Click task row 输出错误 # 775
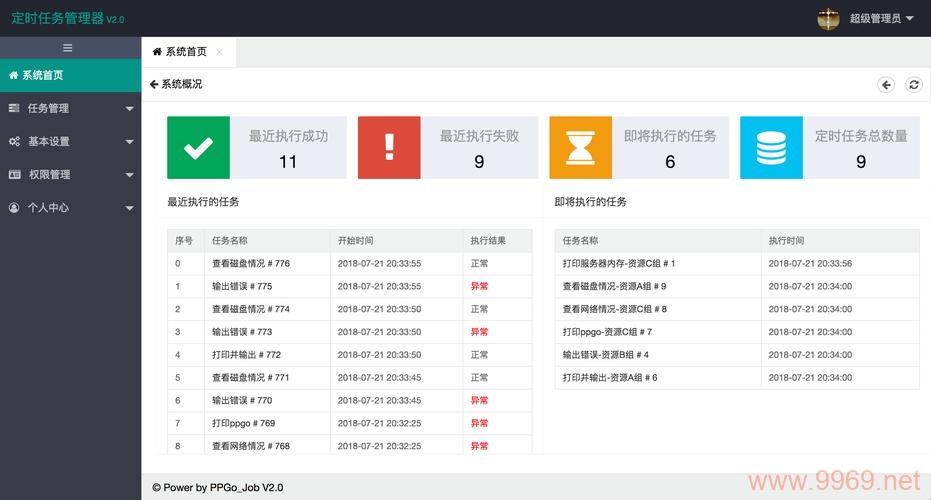This screenshot has height=500, width=931. tap(350, 286)
